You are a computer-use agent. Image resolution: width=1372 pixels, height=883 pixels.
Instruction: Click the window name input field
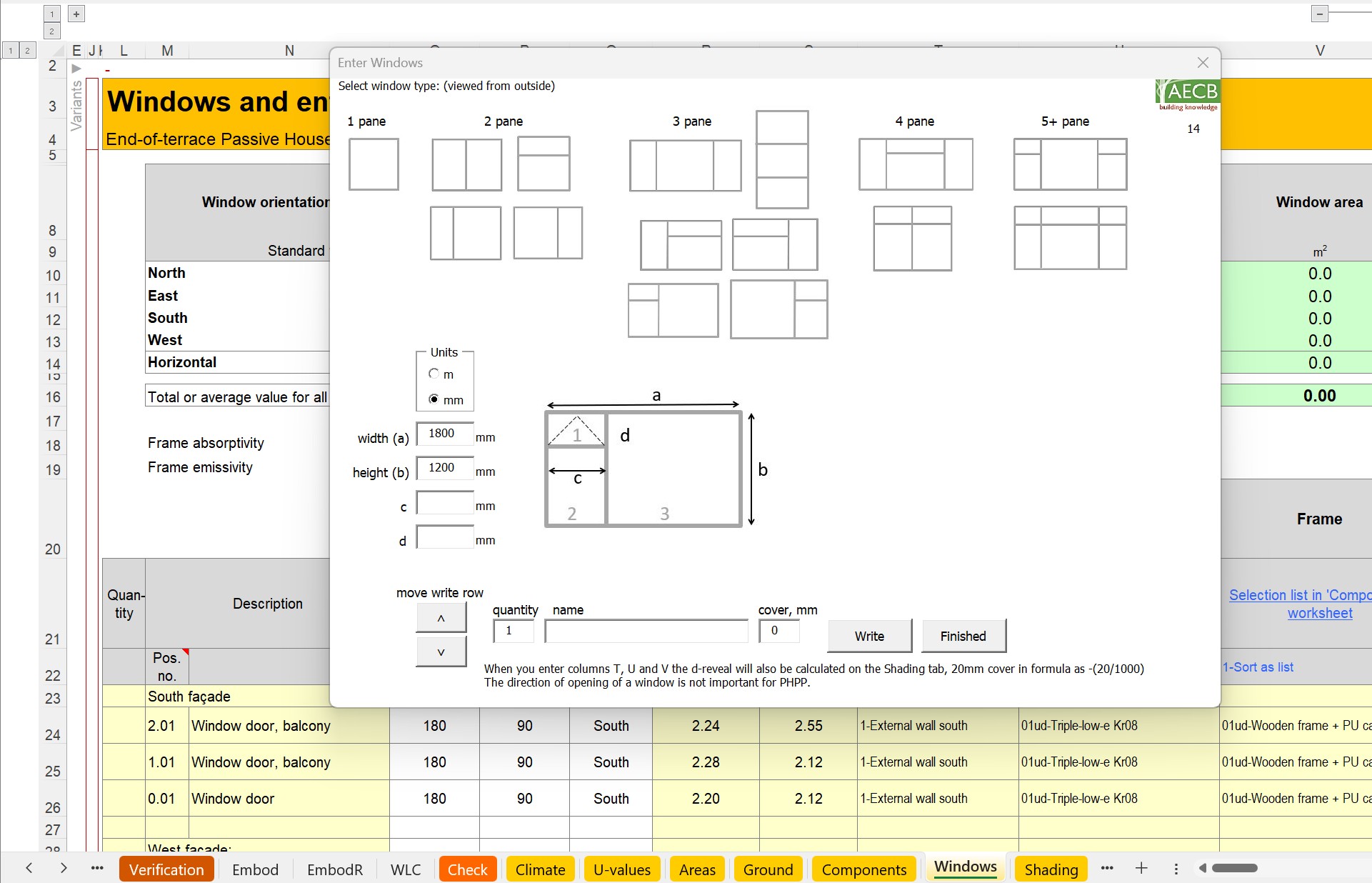646,631
